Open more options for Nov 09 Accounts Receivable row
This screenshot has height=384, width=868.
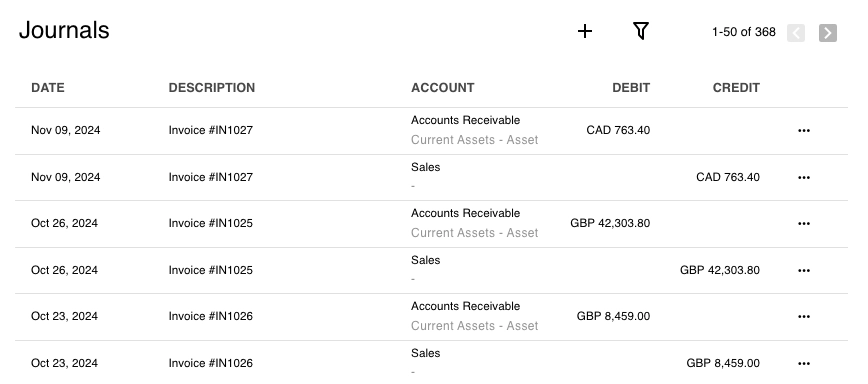804,131
